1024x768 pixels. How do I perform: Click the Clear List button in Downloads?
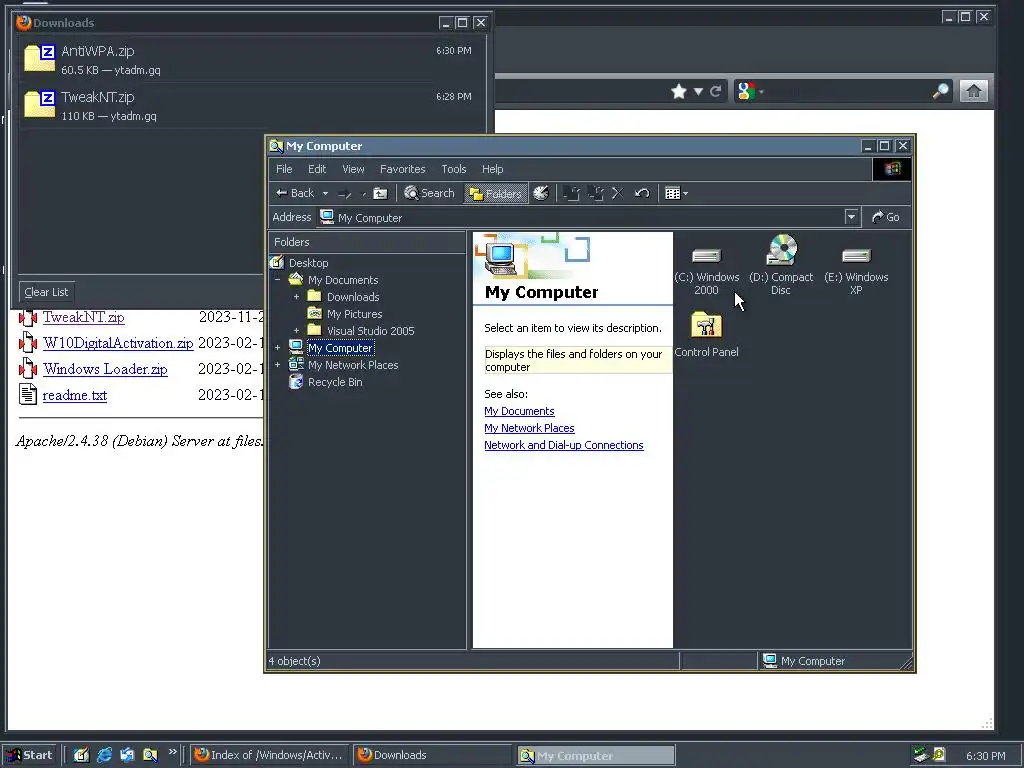46,292
